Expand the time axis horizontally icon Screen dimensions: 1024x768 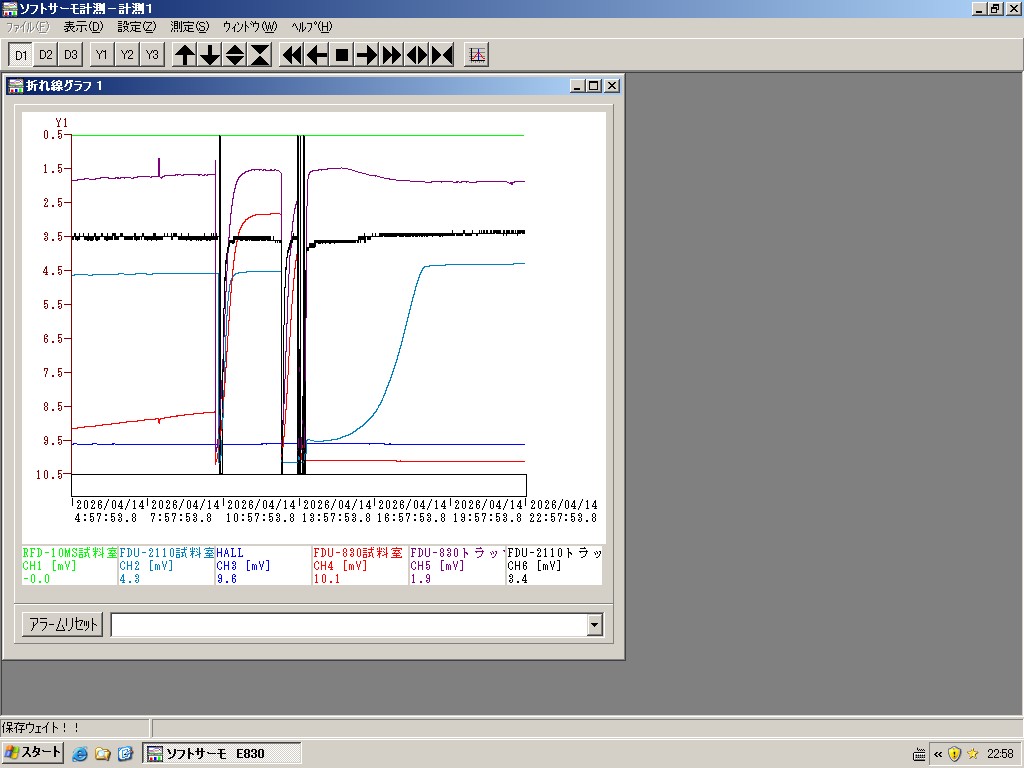point(417,55)
